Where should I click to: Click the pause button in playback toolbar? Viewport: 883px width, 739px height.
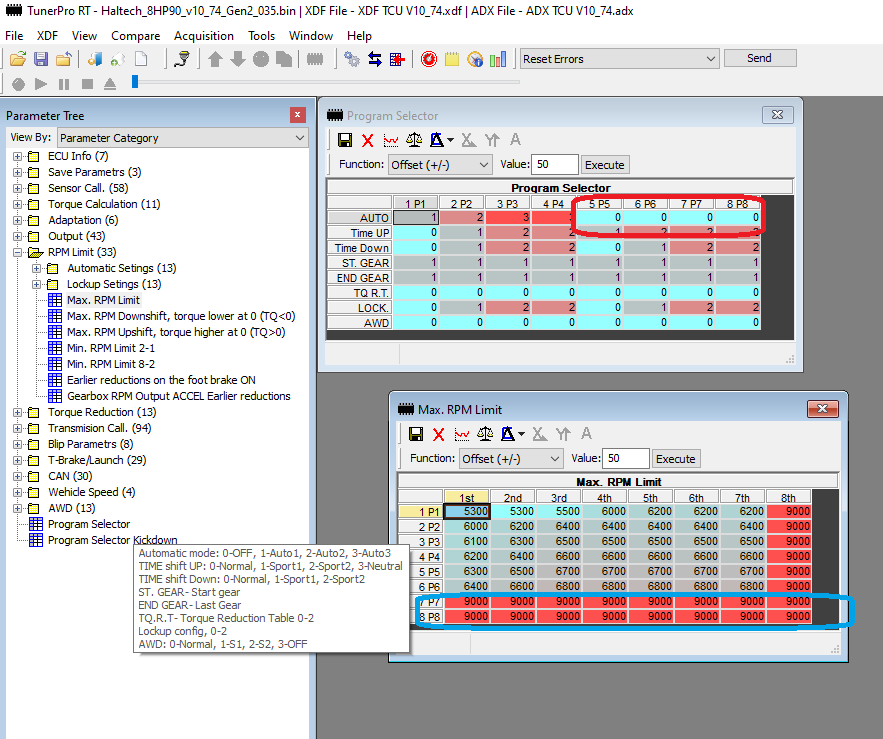pyautogui.click(x=64, y=84)
